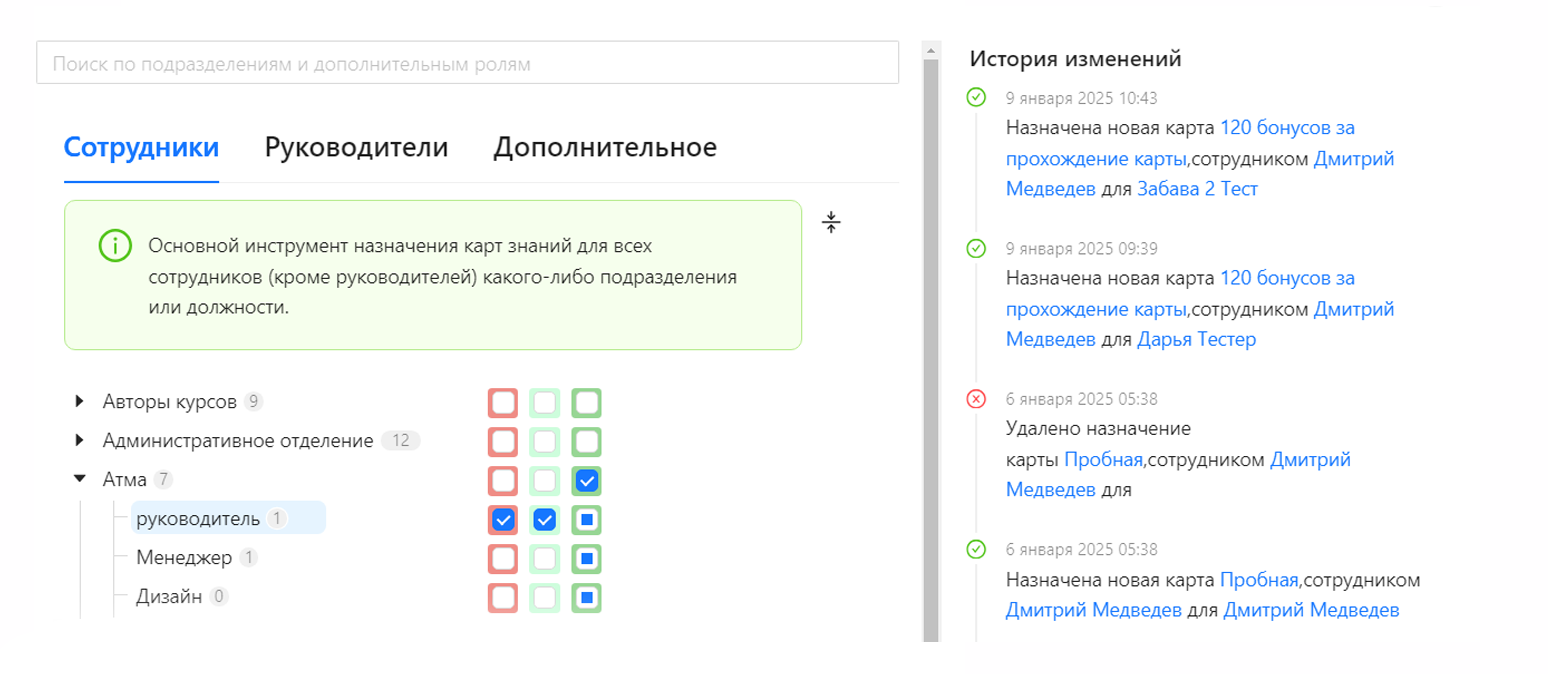1548x674 pixels.
Task: Expand the Административное отделение node
Action: pos(80,440)
